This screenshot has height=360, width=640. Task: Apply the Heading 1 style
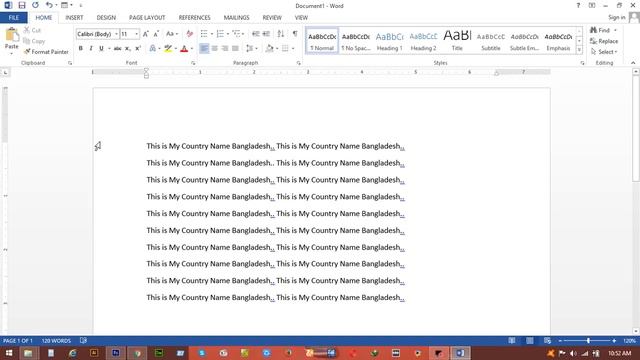(x=389, y=41)
